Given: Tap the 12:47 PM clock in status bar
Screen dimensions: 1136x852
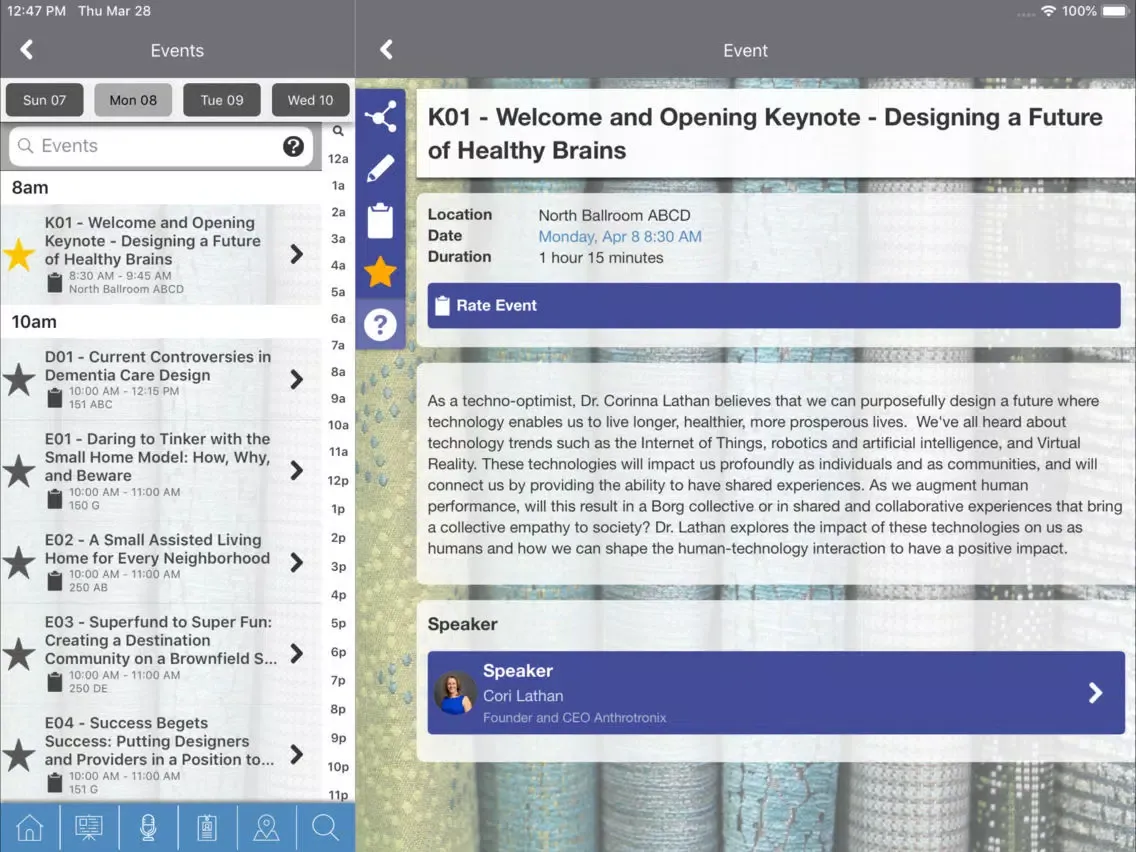Looking at the screenshot, I should tap(36, 11).
